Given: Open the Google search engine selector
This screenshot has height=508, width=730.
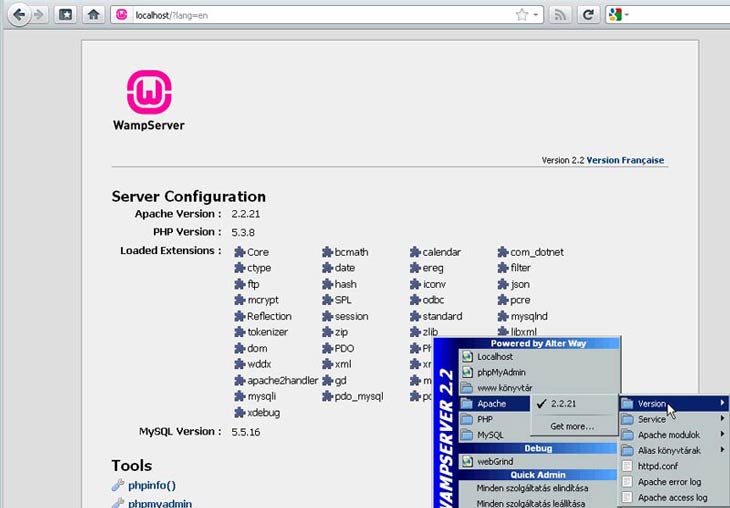Looking at the screenshot, I should [619, 15].
